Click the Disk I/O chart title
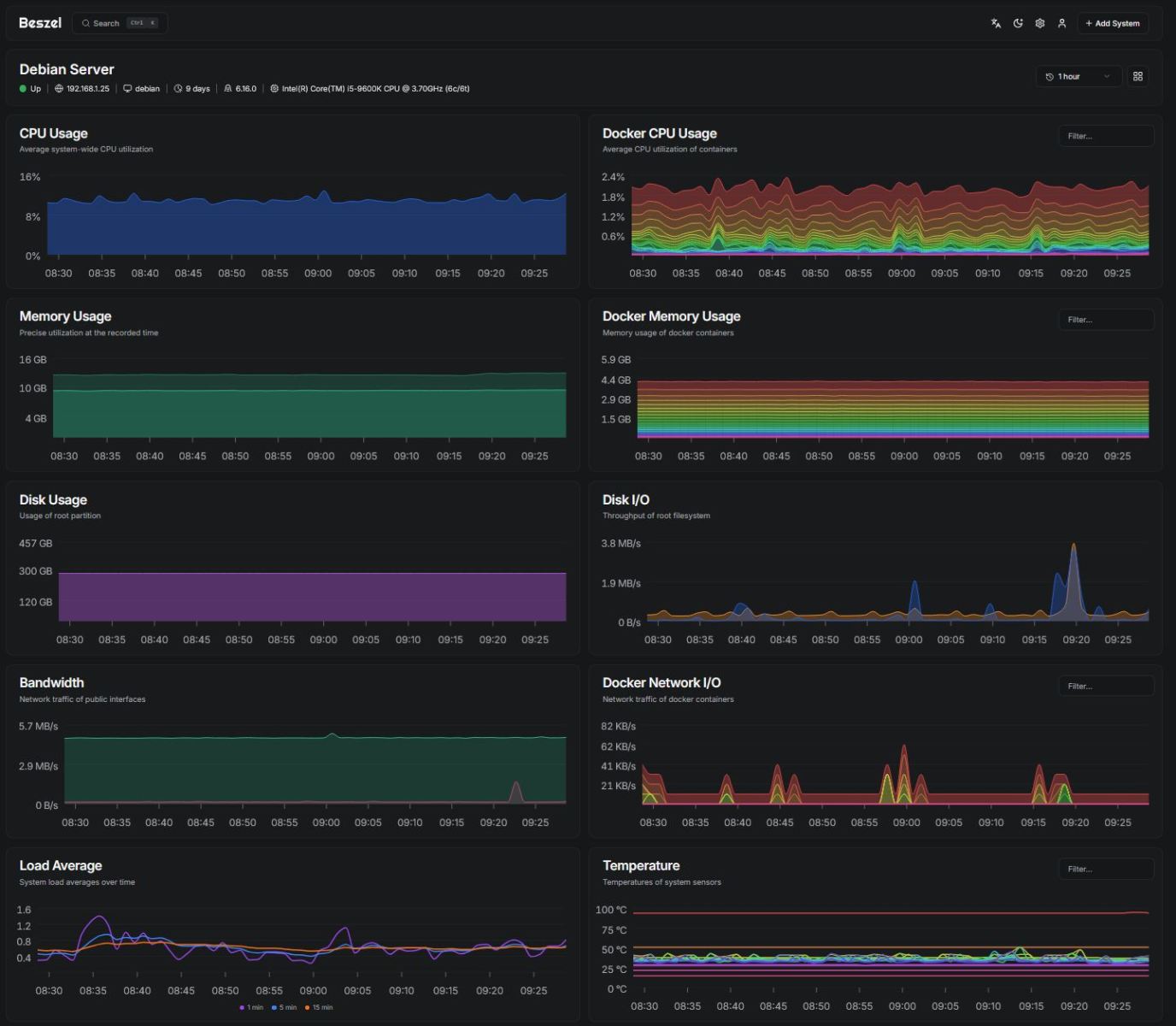 [626, 500]
